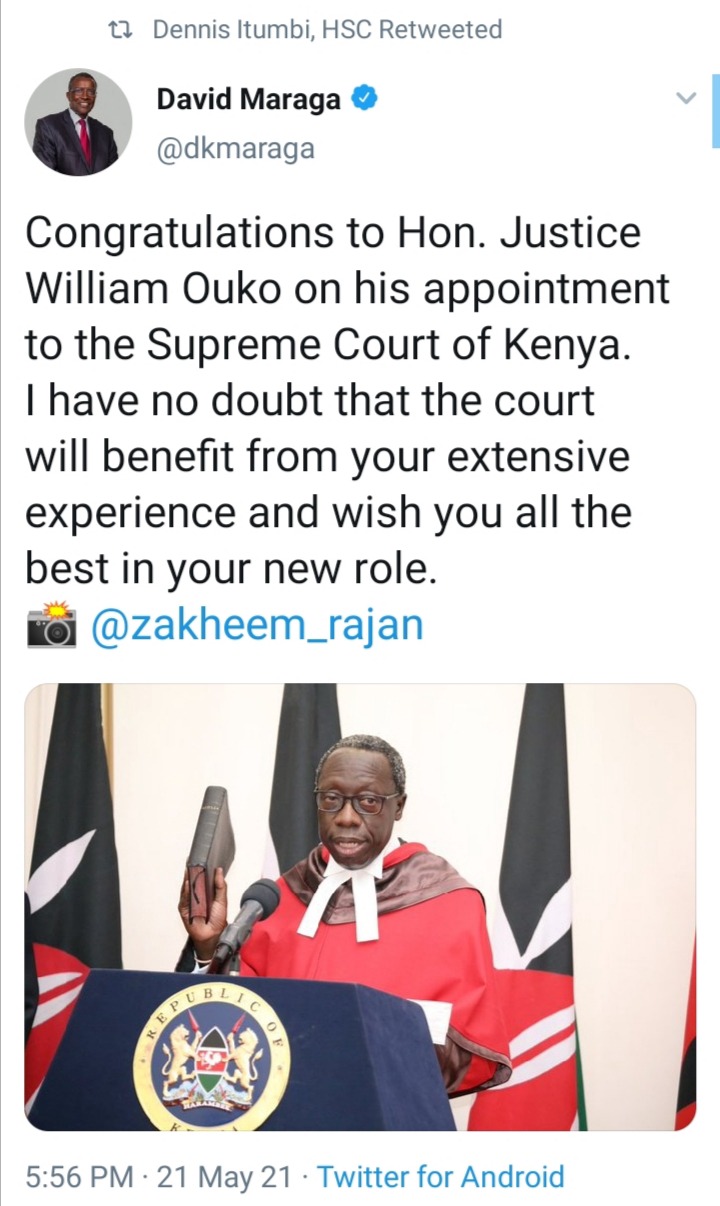
Task: Open the Twitter for Android link
Action: click(441, 1177)
